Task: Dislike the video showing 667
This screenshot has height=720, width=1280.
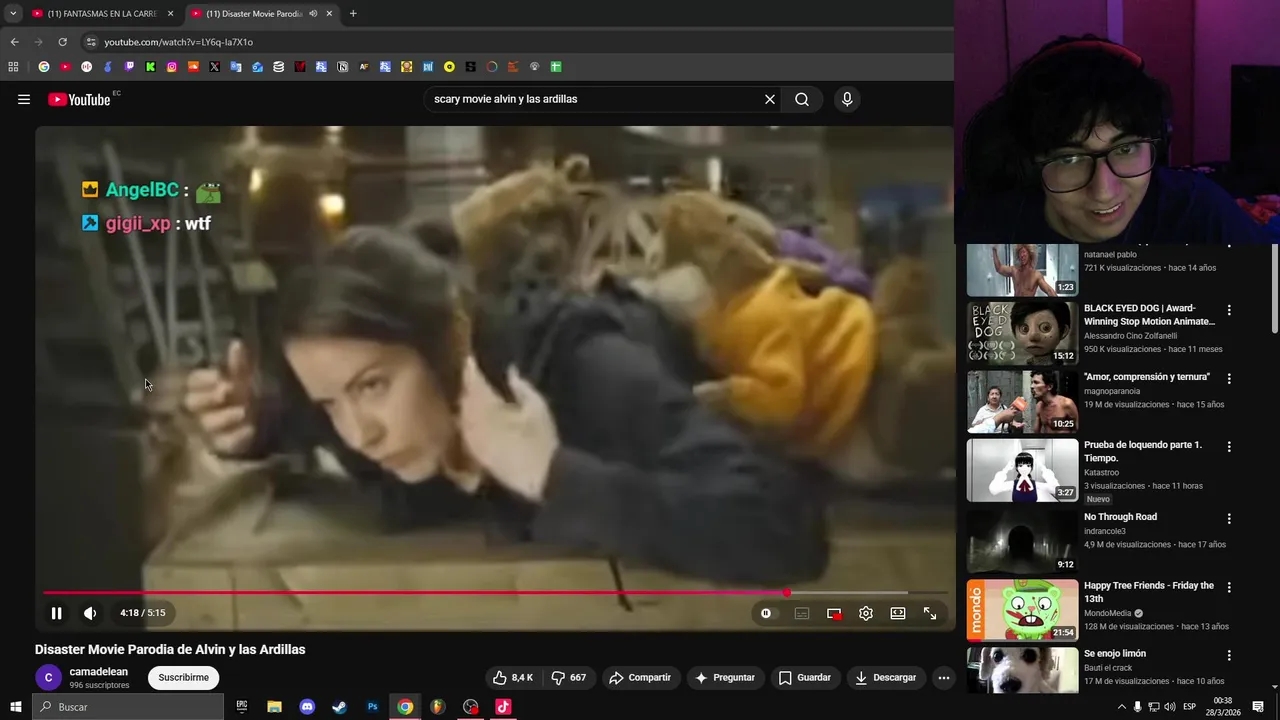Action: pos(570,677)
